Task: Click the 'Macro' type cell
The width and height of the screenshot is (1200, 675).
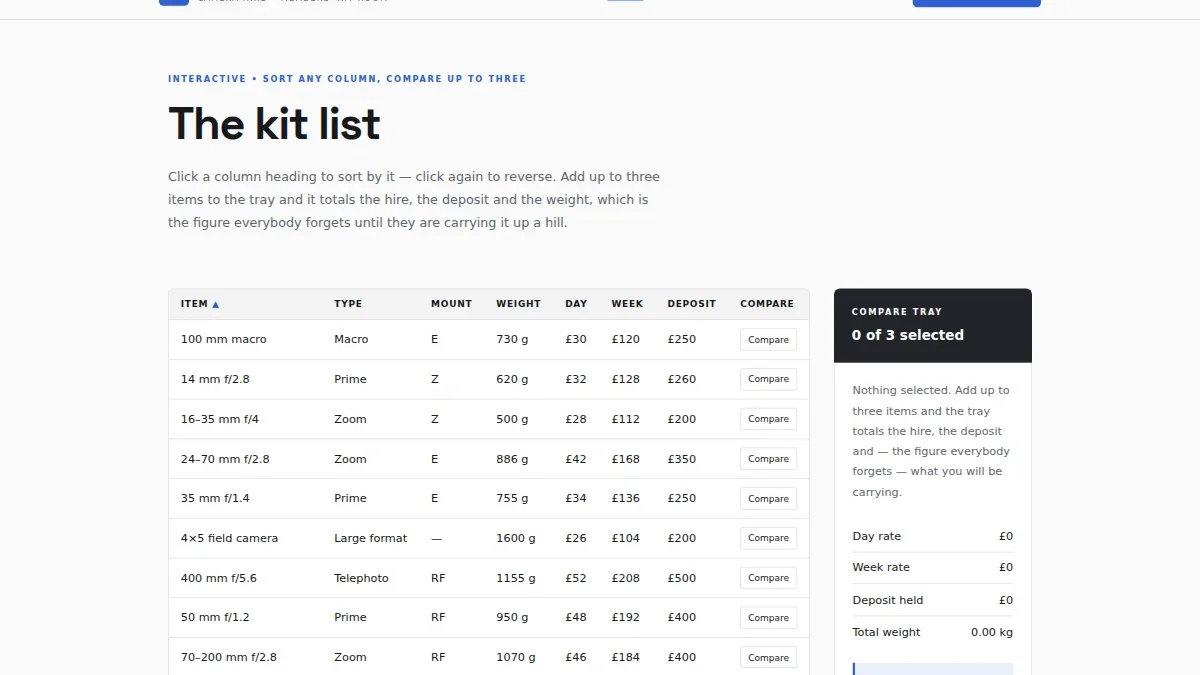Action: coord(351,340)
